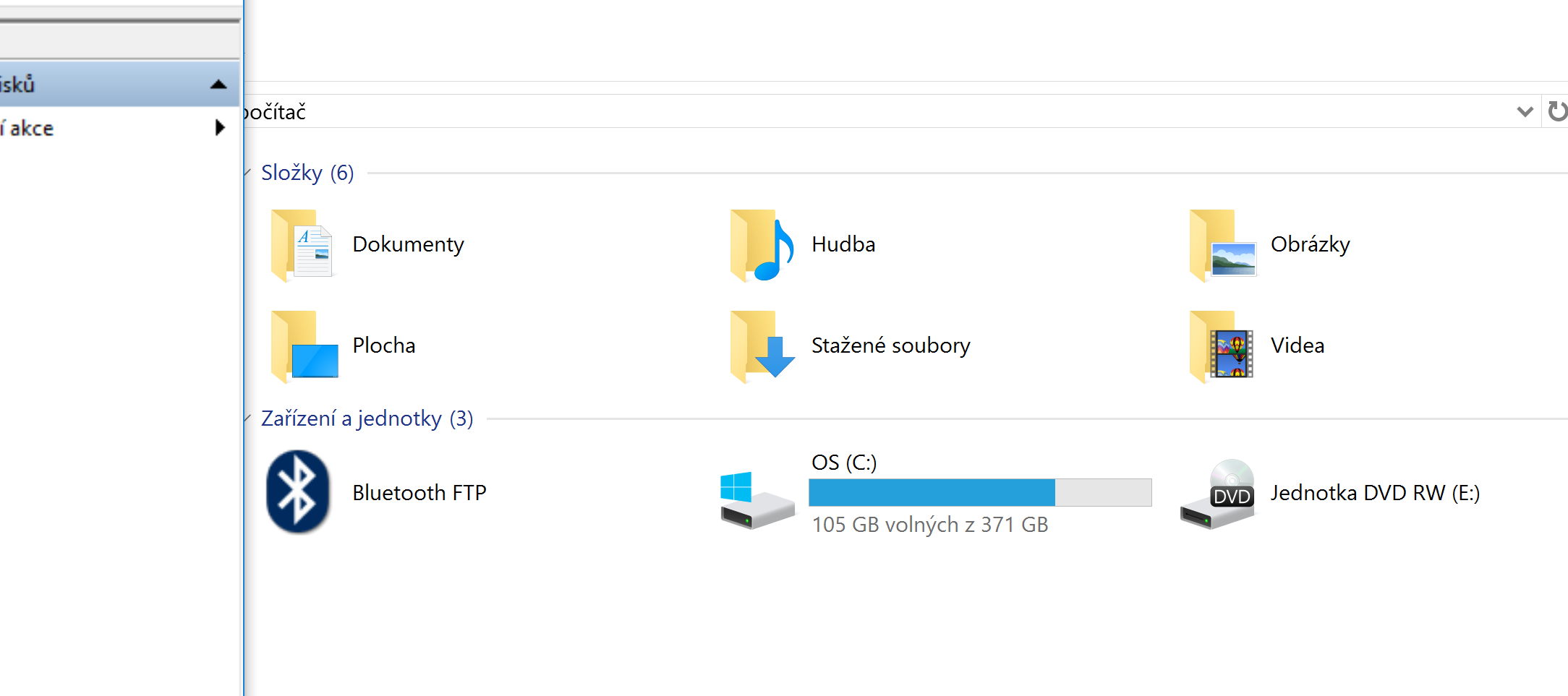This screenshot has width=1568, height=696.
Task: Open the address bar history dropdown
Action: (x=1525, y=111)
